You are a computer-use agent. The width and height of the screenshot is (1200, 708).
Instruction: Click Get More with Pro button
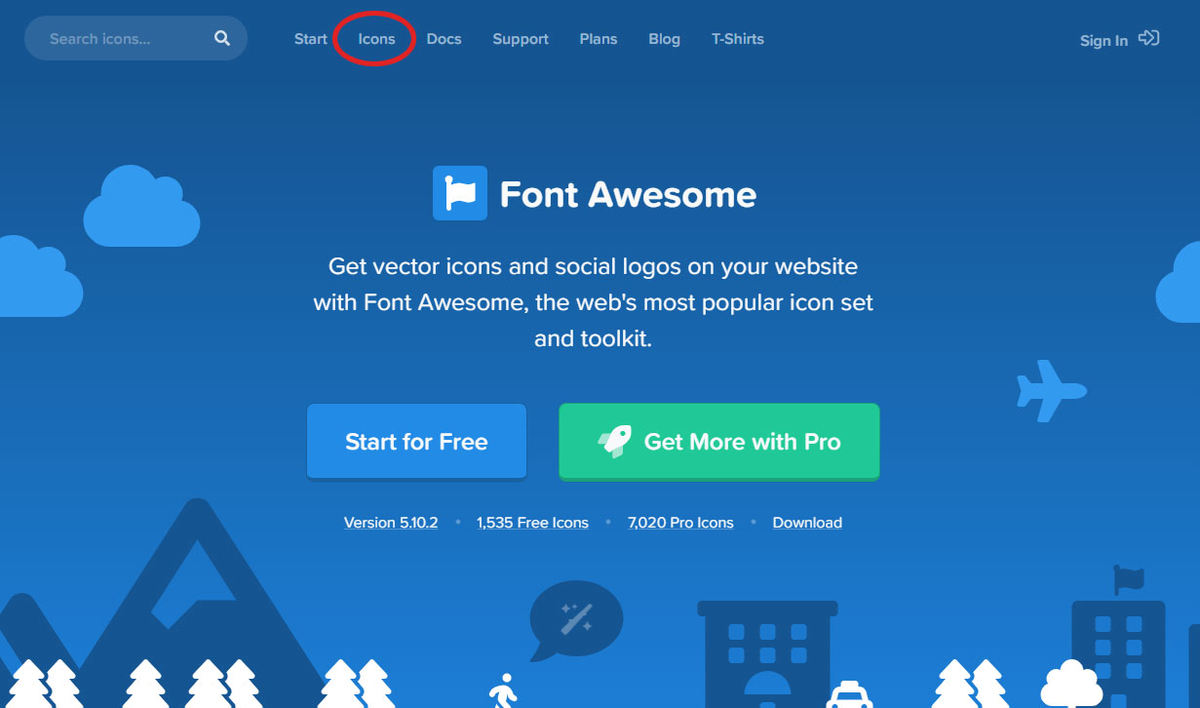[719, 442]
